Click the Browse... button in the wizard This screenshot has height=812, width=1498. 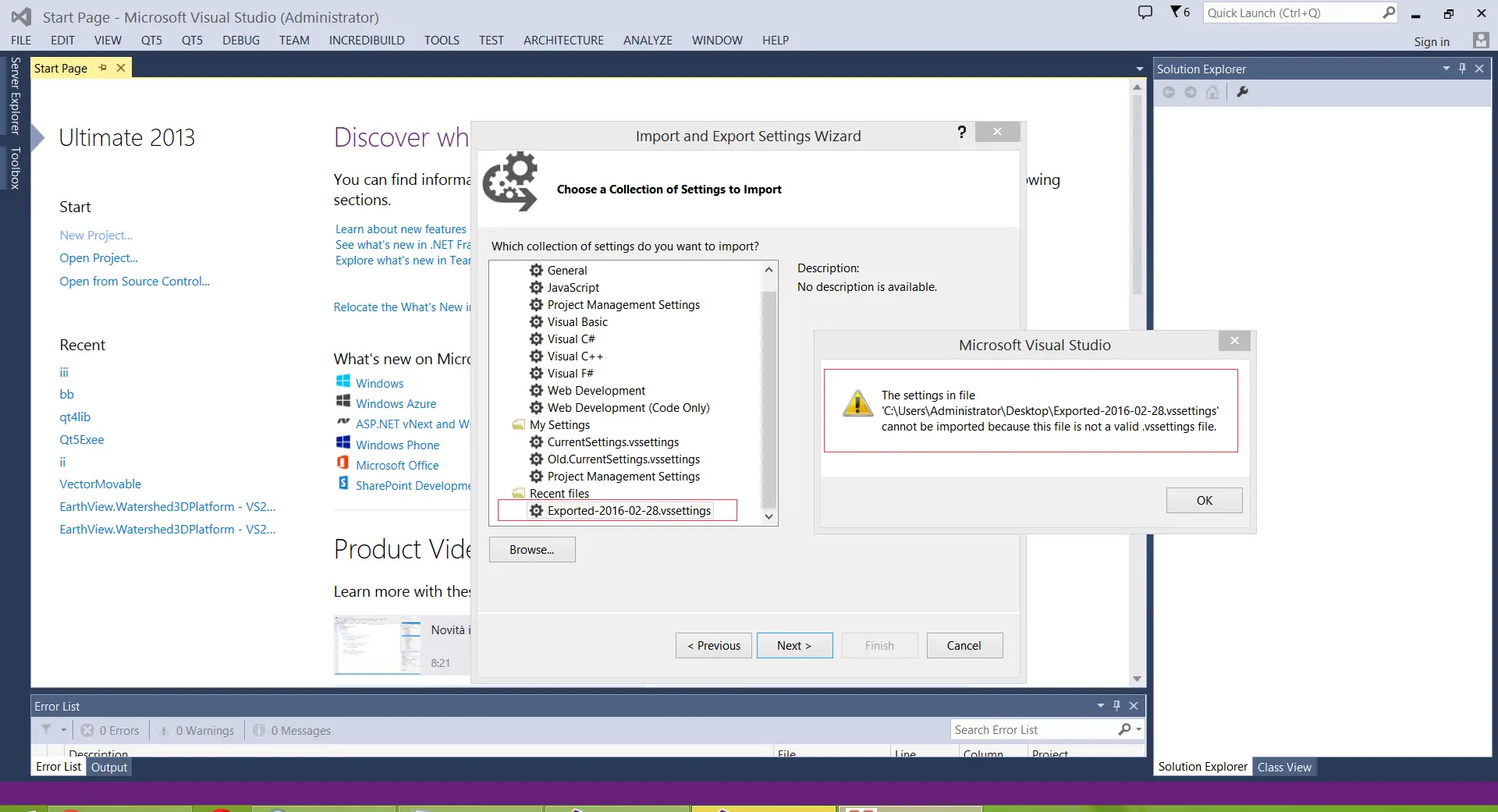(x=532, y=549)
